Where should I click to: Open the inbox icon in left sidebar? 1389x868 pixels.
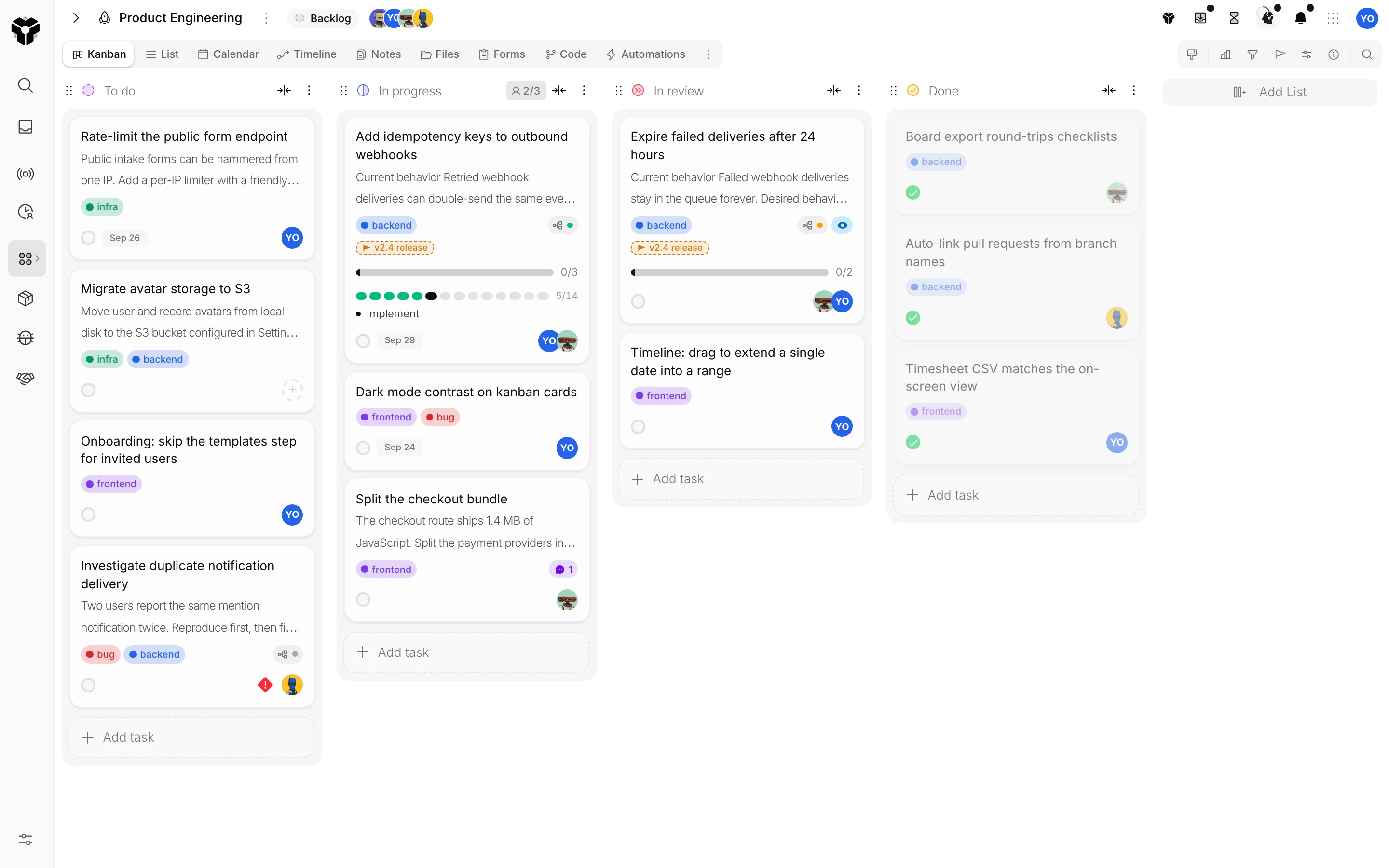click(x=25, y=127)
